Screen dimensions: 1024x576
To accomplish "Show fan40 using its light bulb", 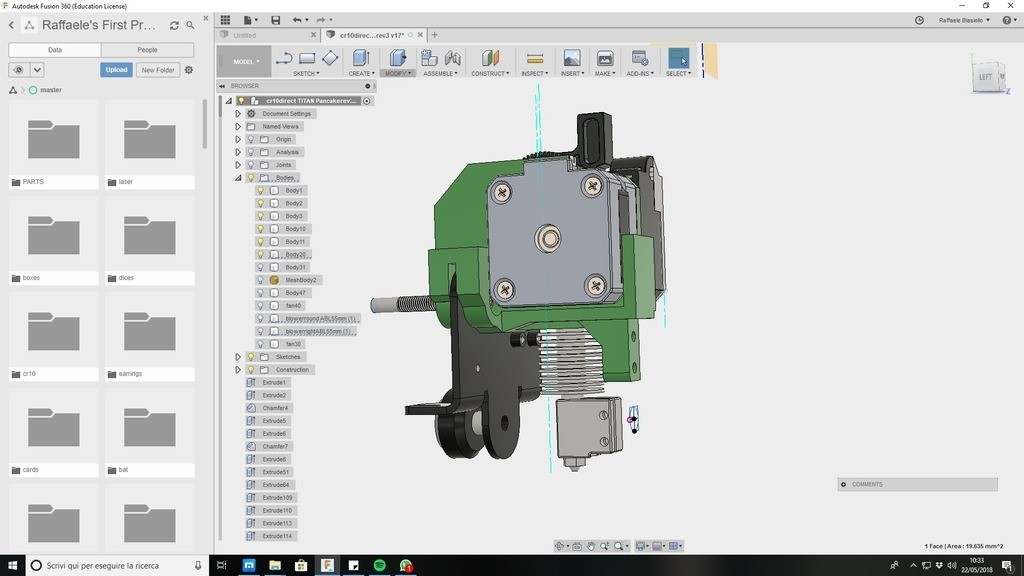I will pyautogui.click(x=261, y=306).
